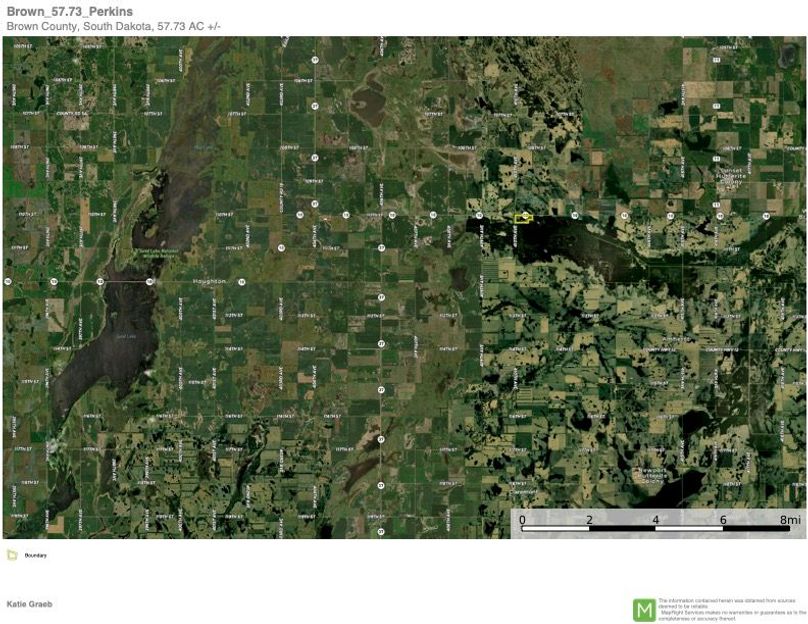Click the Brown County, South Dakota subtitle
808x624 pixels.
pos(113,25)
